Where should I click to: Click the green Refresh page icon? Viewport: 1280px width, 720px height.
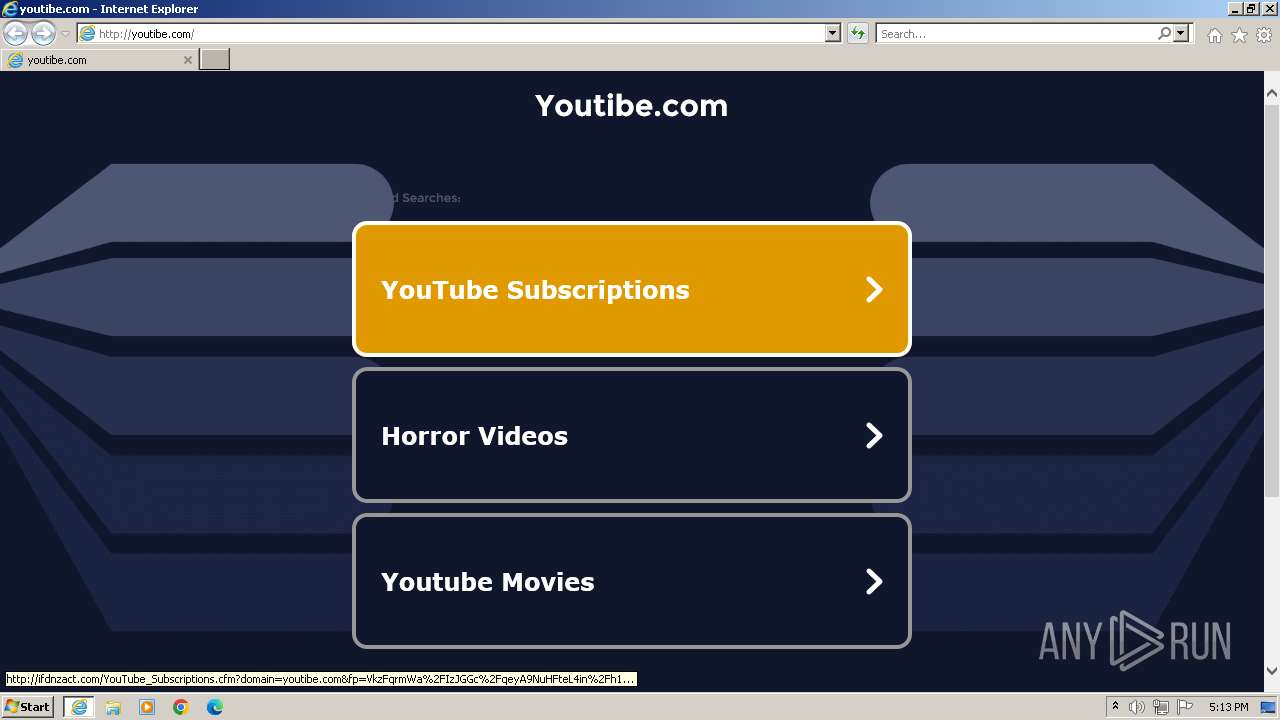pyautogui.click(x=858, y=34)
